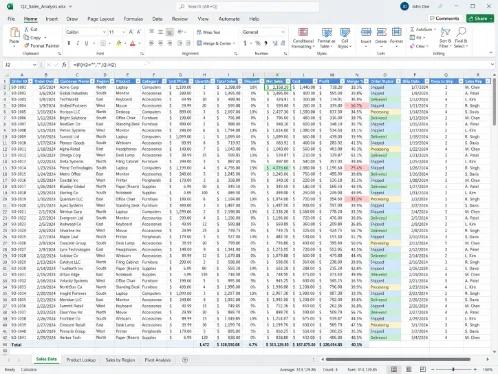498x374 pixels.
Task: Apply accounting dollar number format
Action: (245, 43)
